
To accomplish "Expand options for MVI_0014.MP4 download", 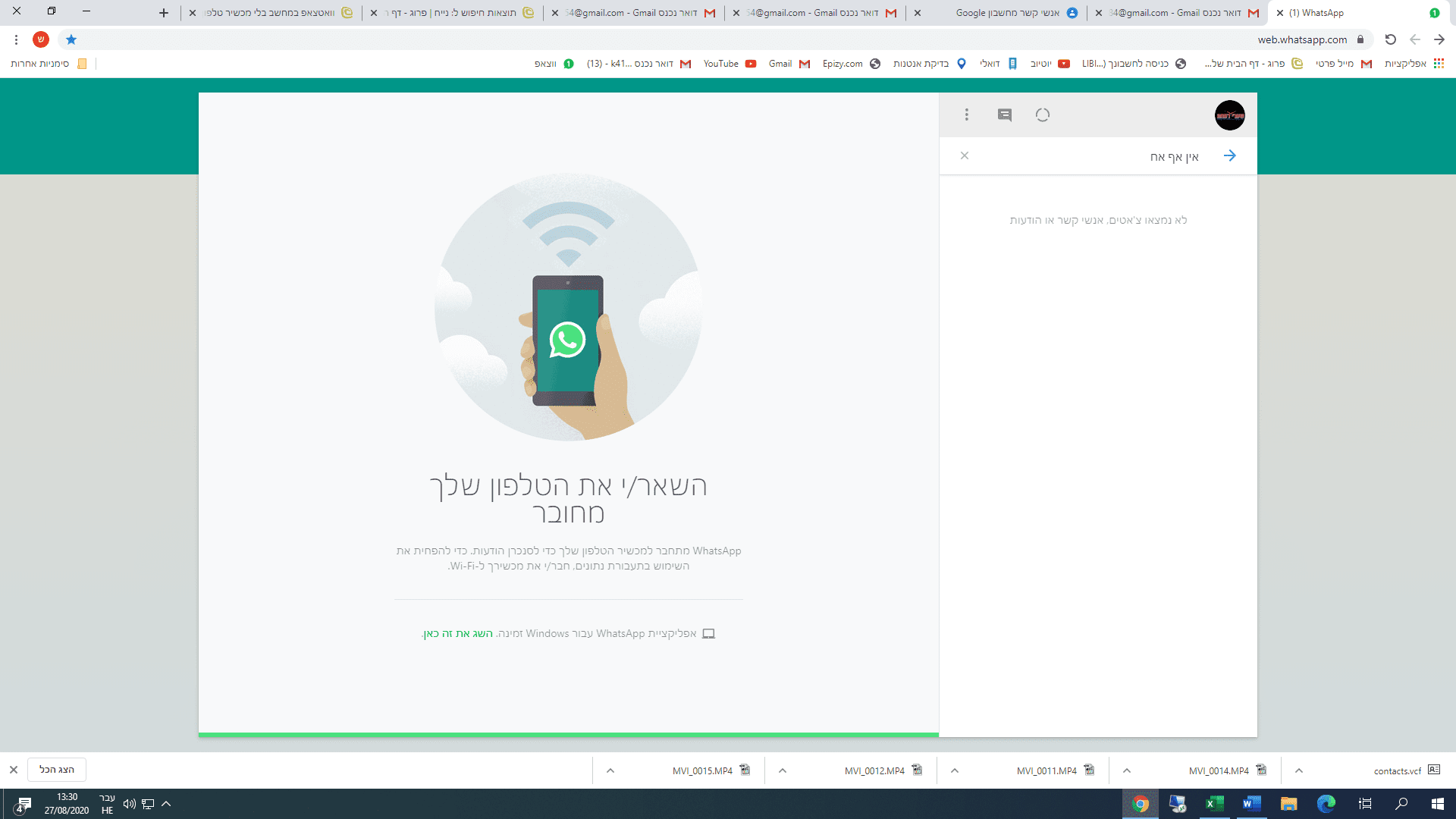I will 1127,770.
